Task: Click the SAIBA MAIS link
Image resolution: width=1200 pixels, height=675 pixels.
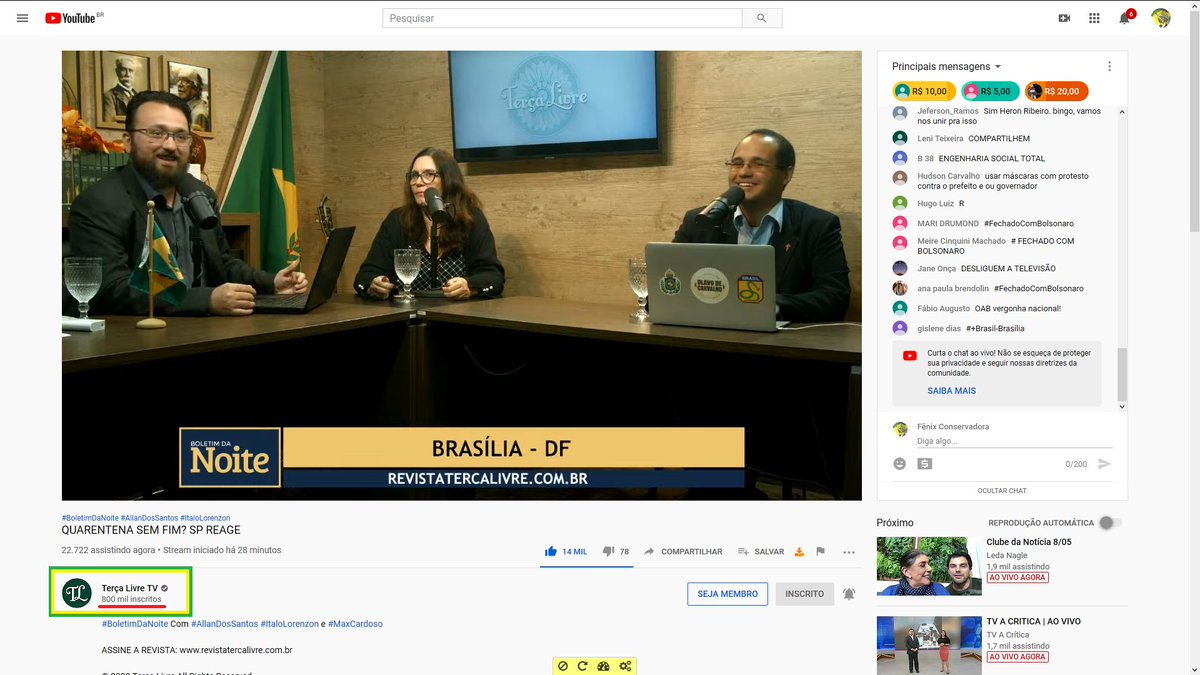Action: tap(951, 391)
